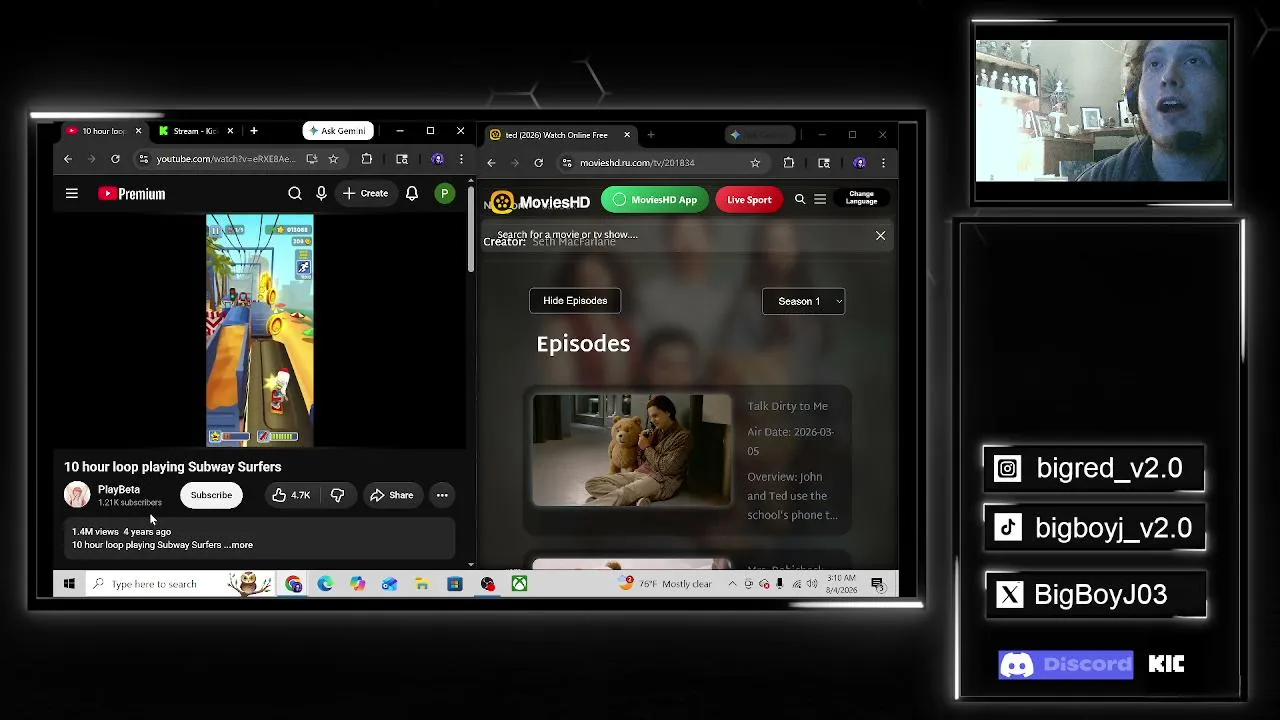The height and width of the screenshot is (720, 1280).
Task: Install app icon in YouTube address bar
Action: (312, 159)
